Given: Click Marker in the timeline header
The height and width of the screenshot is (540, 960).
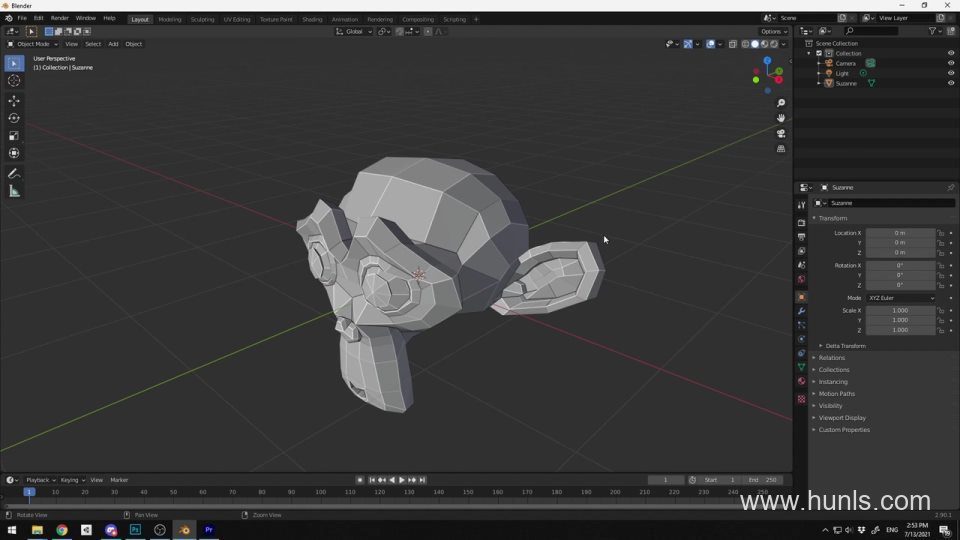Looking at the screenshot, I should point(119,480).
